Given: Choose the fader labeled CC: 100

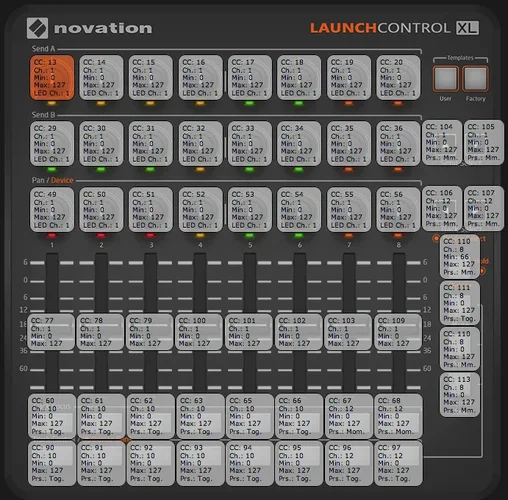Looking at the screenshot, I should (x=199, y=332).
